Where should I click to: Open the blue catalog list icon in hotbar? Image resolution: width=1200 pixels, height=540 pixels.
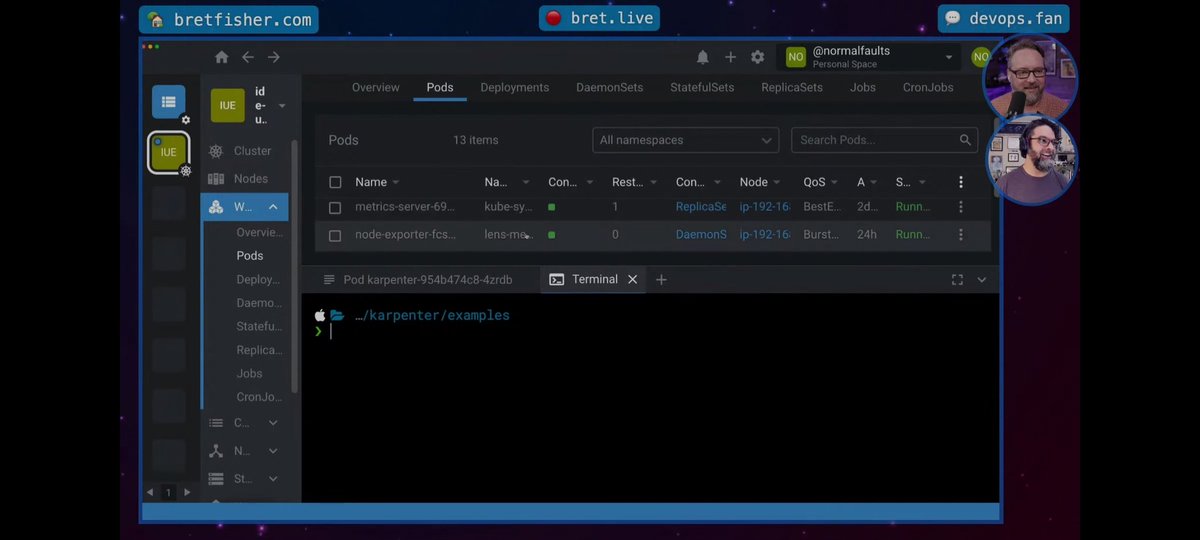[x=168, y=101]
